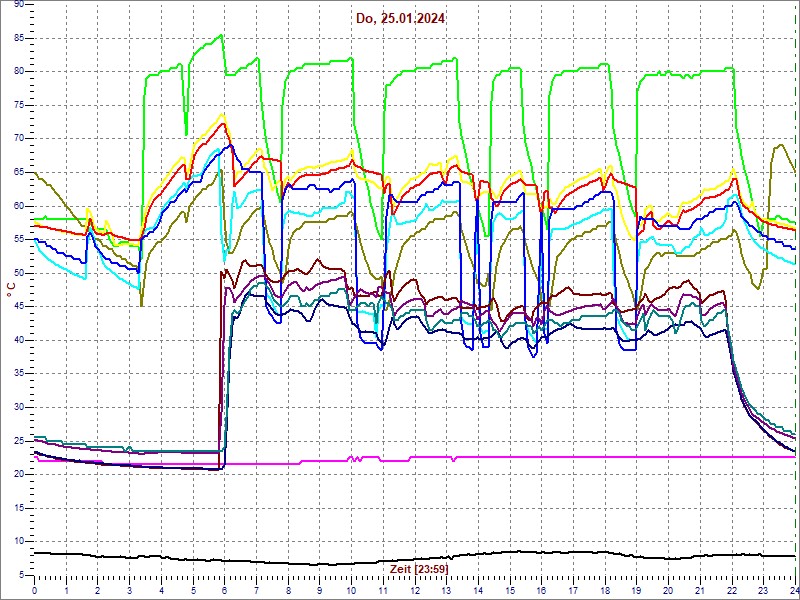800x600 pixels.
Task: Select the '55' tick label on temperature axis
Action: pos(18,240)
